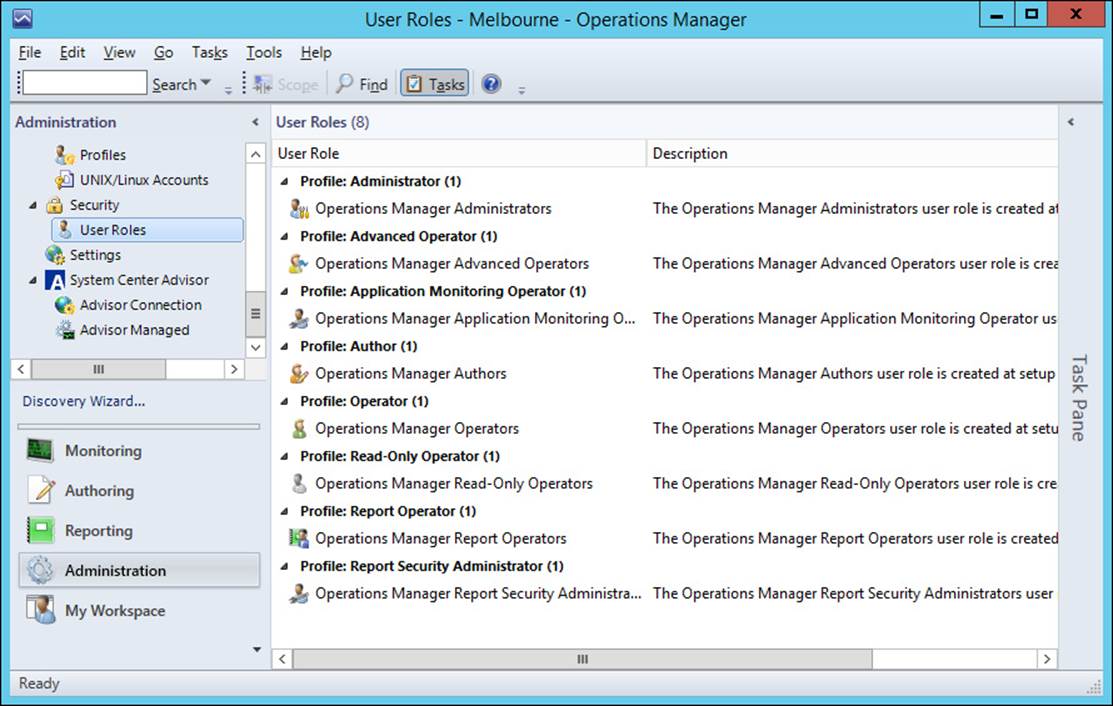Click the Monitoring workspace icon
The width and height of the screenshot is (1113, 706).
coord(40,450)
